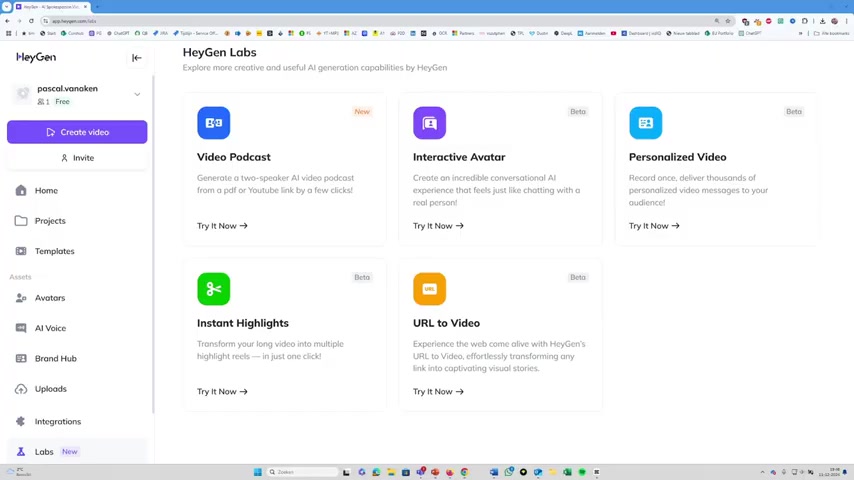Click the Video Podcast blue icon
The width and height of the screenshot is (854, 480).
coord(214,123)
